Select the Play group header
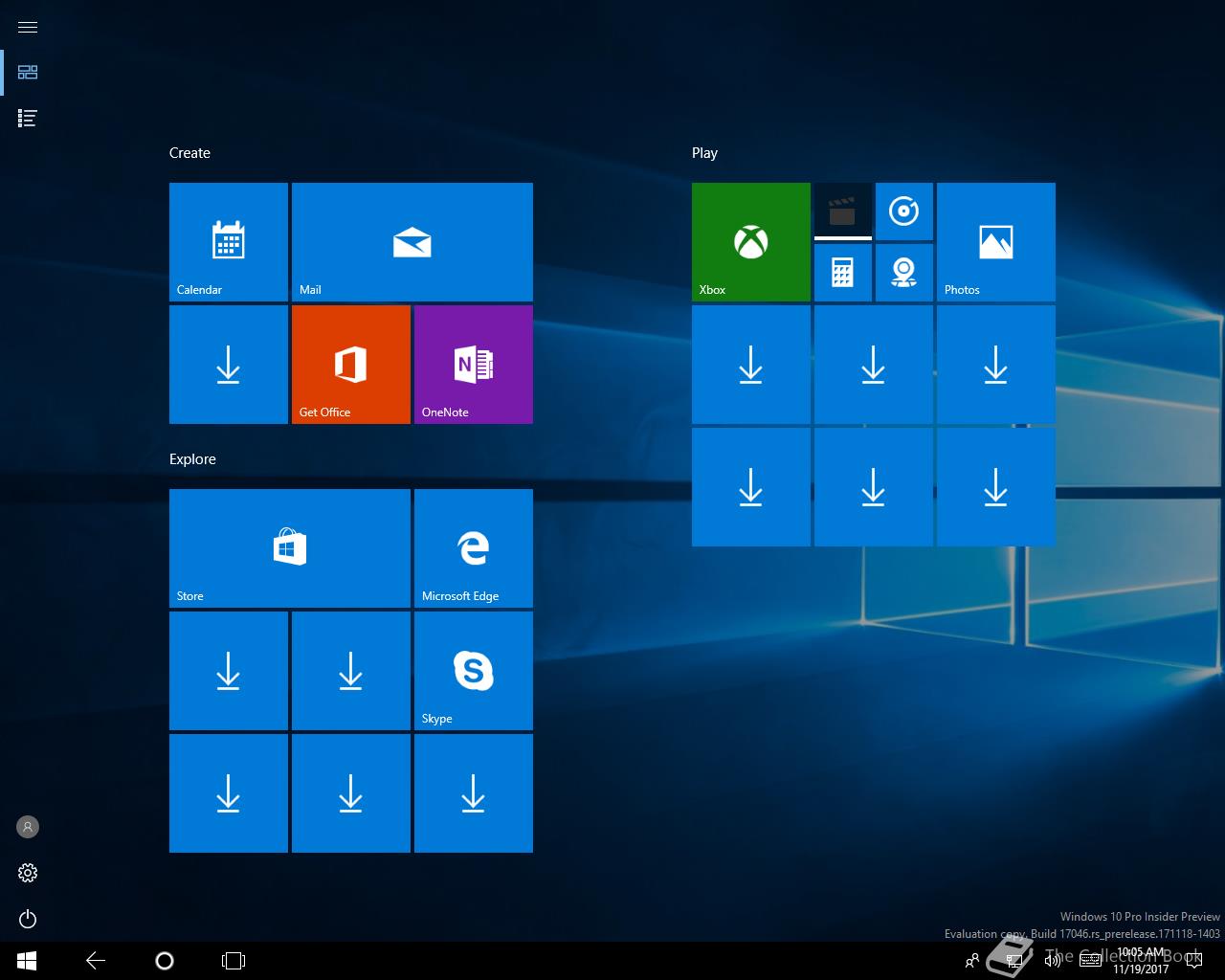 (704, 153)
